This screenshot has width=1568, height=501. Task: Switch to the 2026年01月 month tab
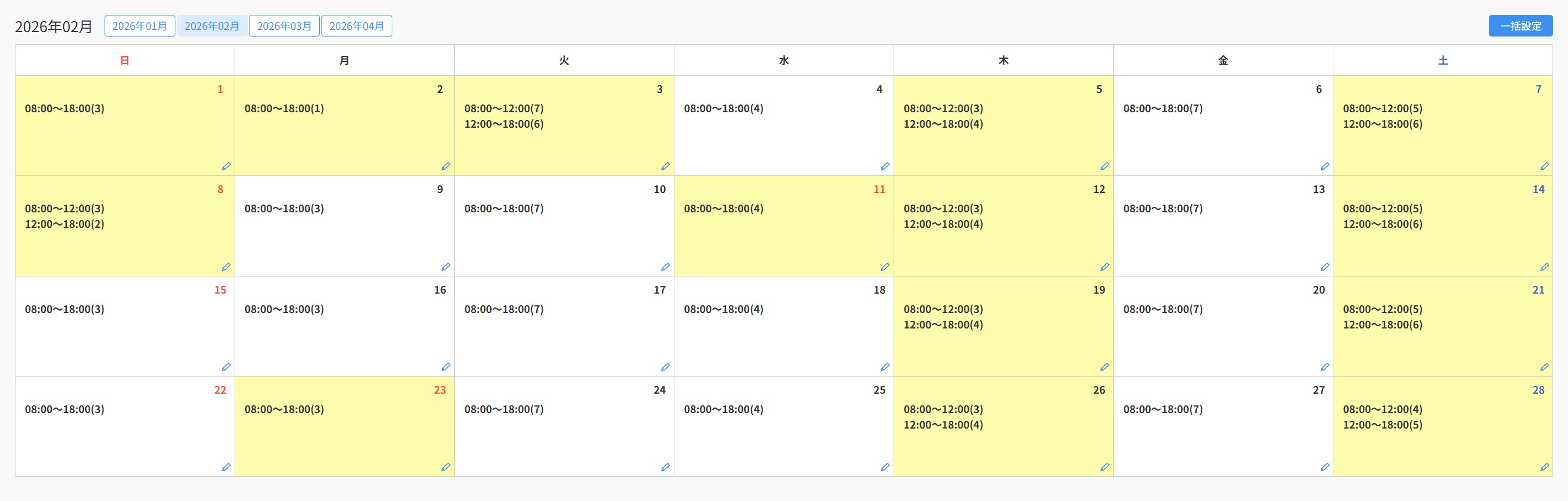click(139, 26)
